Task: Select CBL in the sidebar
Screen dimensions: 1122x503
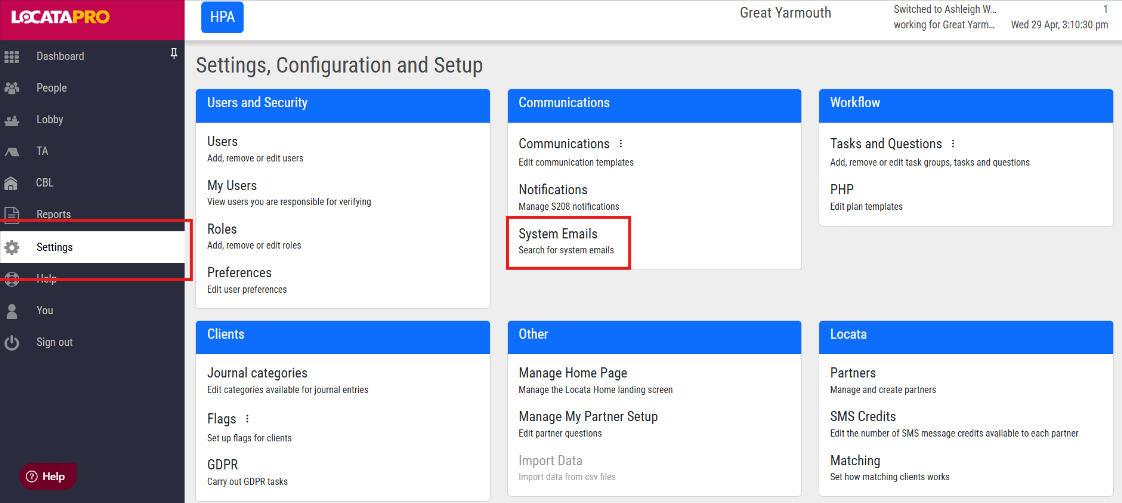Action: [x=45, y=183]
